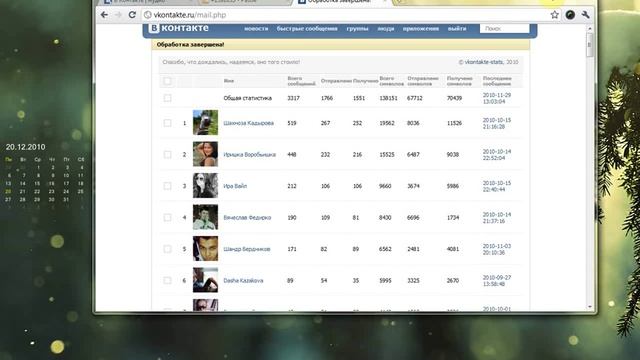The image size is (640, 360).
Task: Click the browser Back arrow
Action: tap(104, 15)
